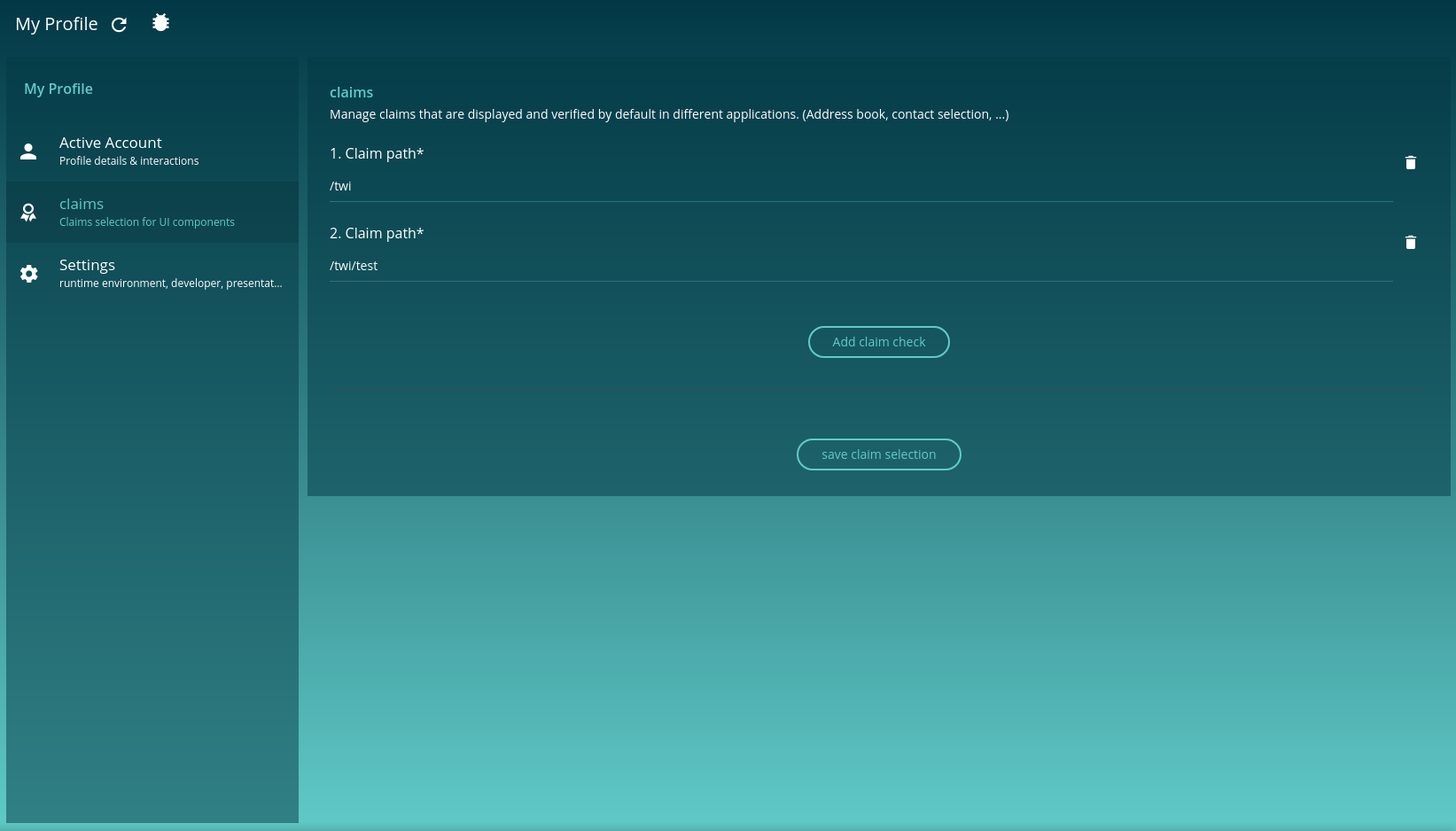
Task: Click the 1. Claim path label
Action: coord(377,152)
